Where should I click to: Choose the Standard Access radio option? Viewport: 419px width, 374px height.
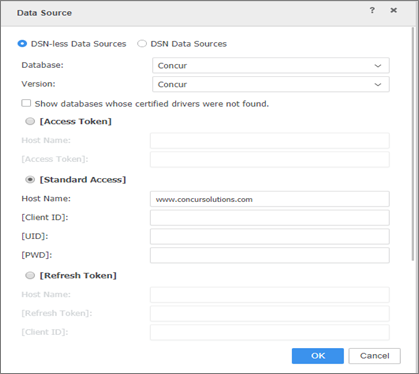(x=30, y=180)
